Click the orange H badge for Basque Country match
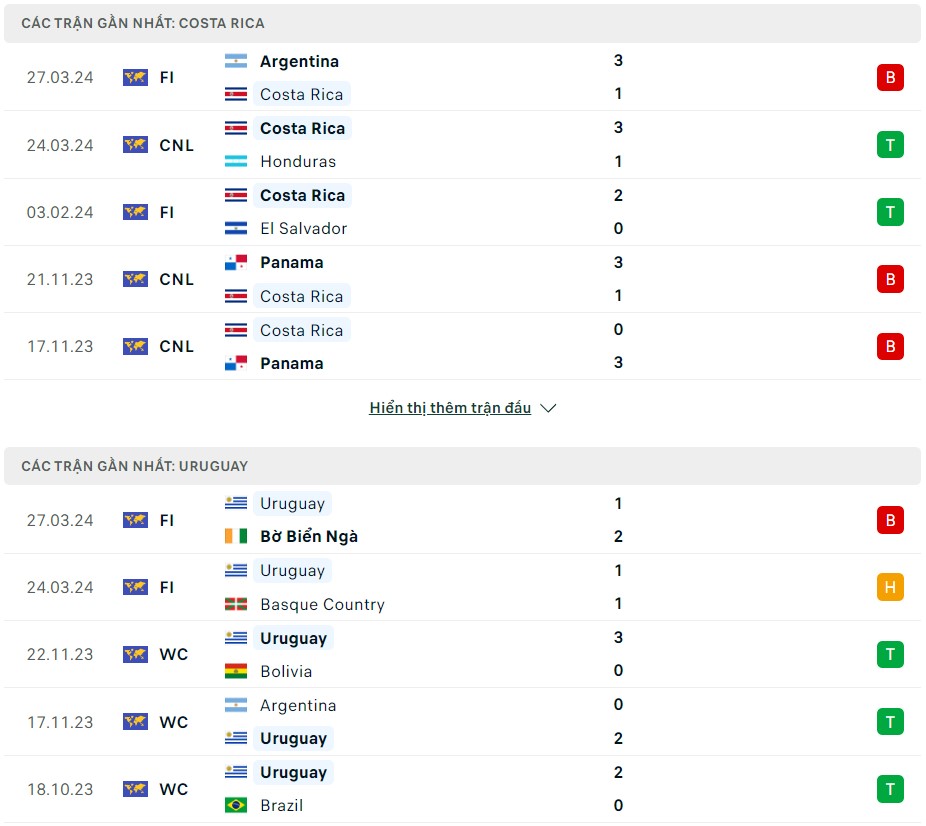 coord(890,587)
